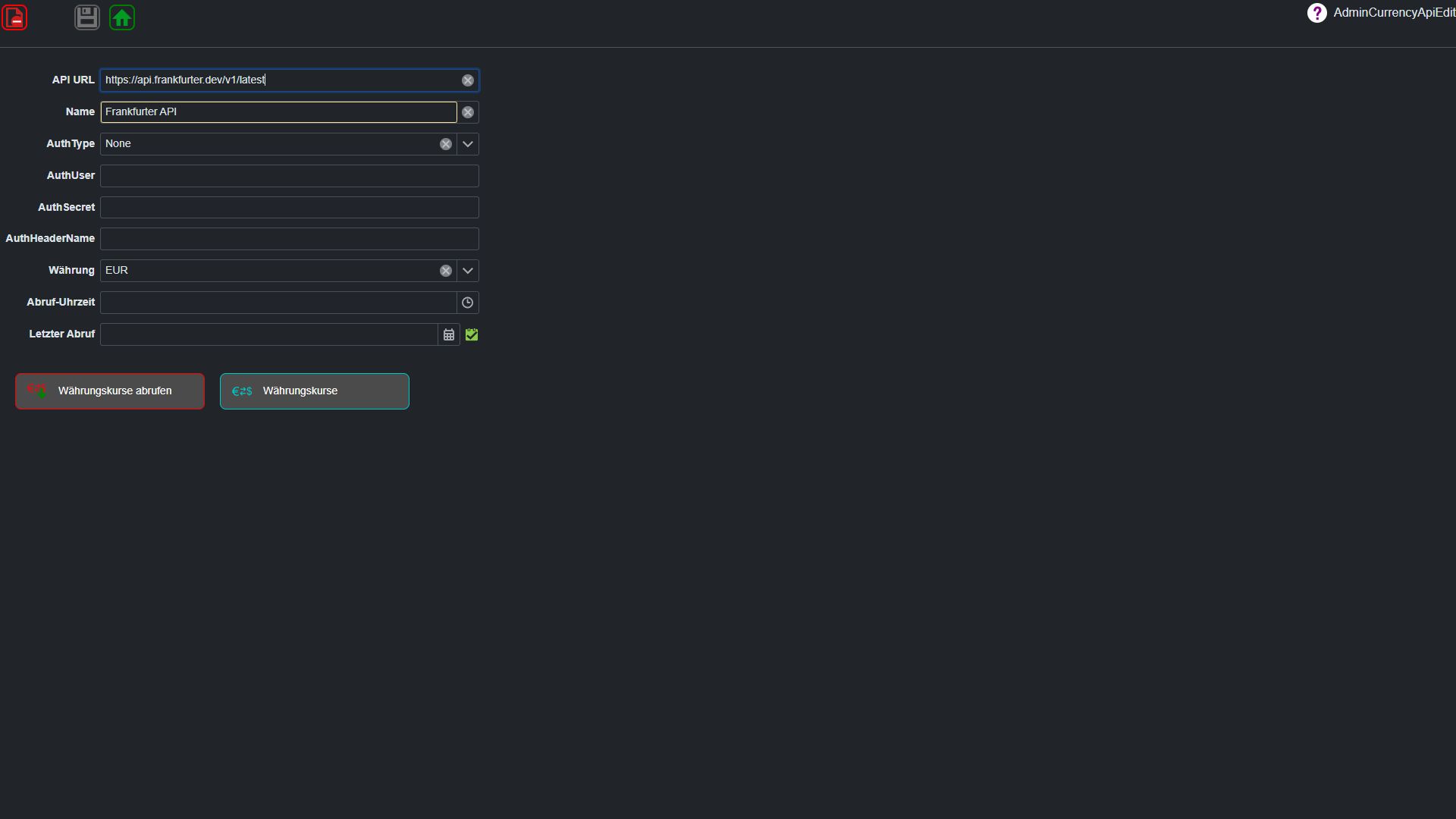Image resolution: width=1456 pixels, height=819 pixels.
Task: Click into the AuthHeaderName field
Action: click(290, 239)
